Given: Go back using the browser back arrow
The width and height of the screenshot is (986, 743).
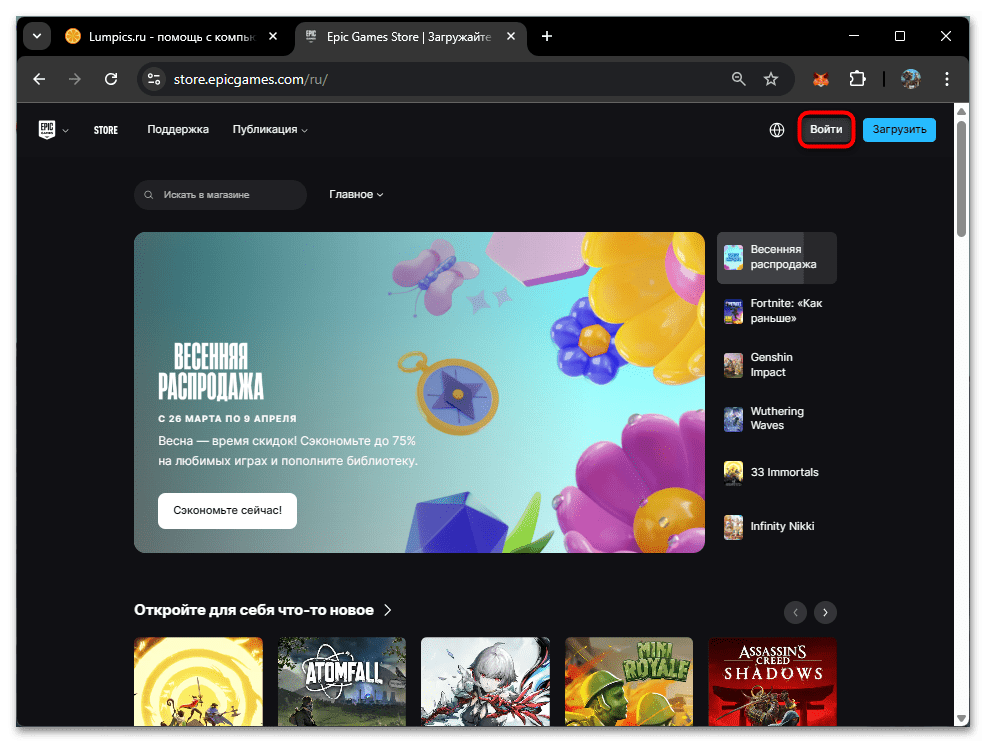Looking at the screenshot, I should coord(39,79).
